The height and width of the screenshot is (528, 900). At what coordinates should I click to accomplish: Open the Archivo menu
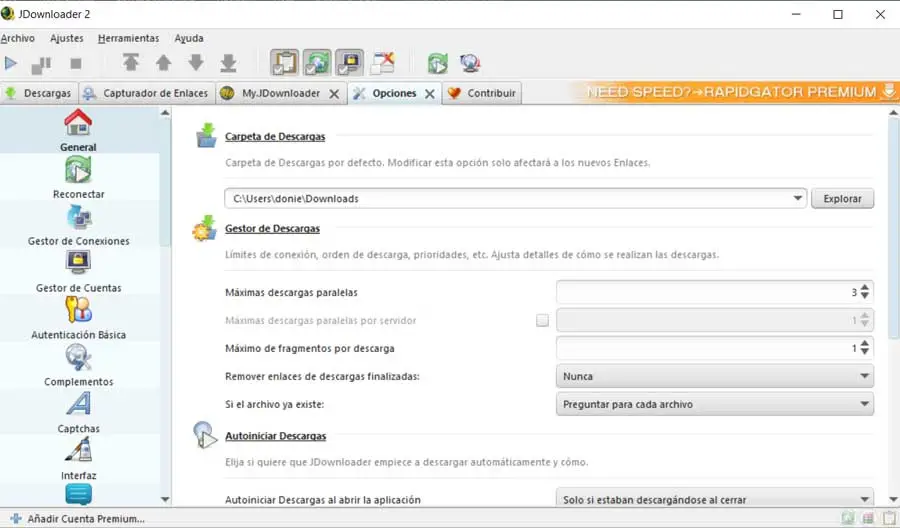point(17,38)
